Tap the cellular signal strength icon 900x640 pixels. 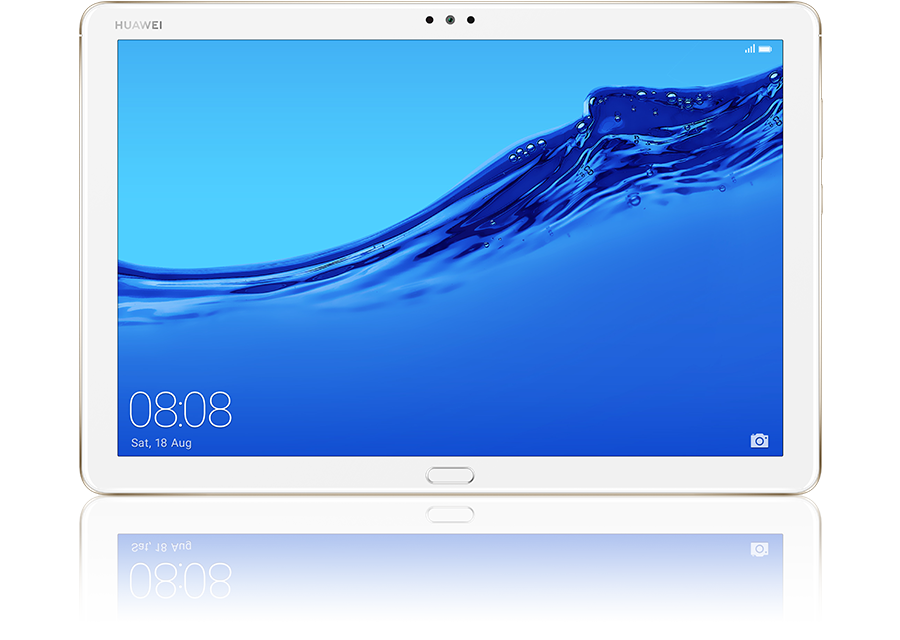(x=750, y=49)
